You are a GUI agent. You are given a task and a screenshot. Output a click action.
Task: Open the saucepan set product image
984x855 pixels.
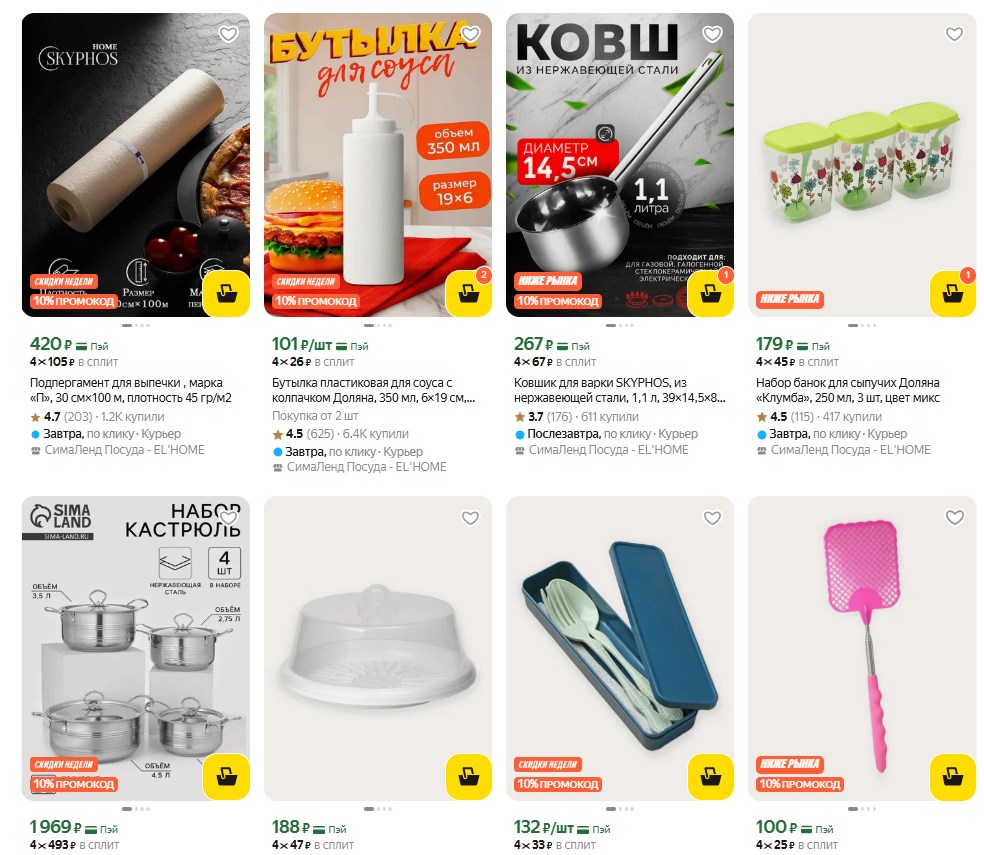(136, 648)
